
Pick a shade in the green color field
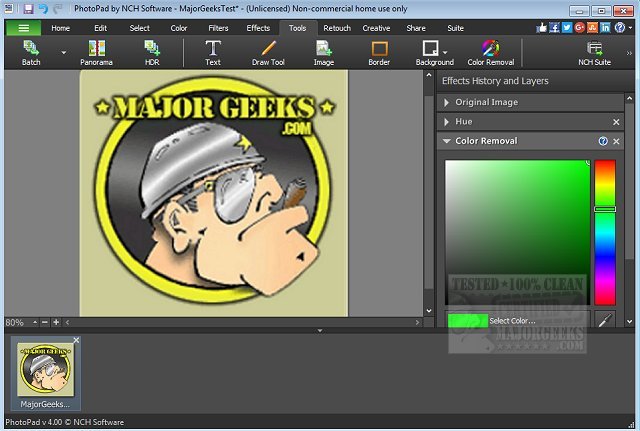(518, 232)
